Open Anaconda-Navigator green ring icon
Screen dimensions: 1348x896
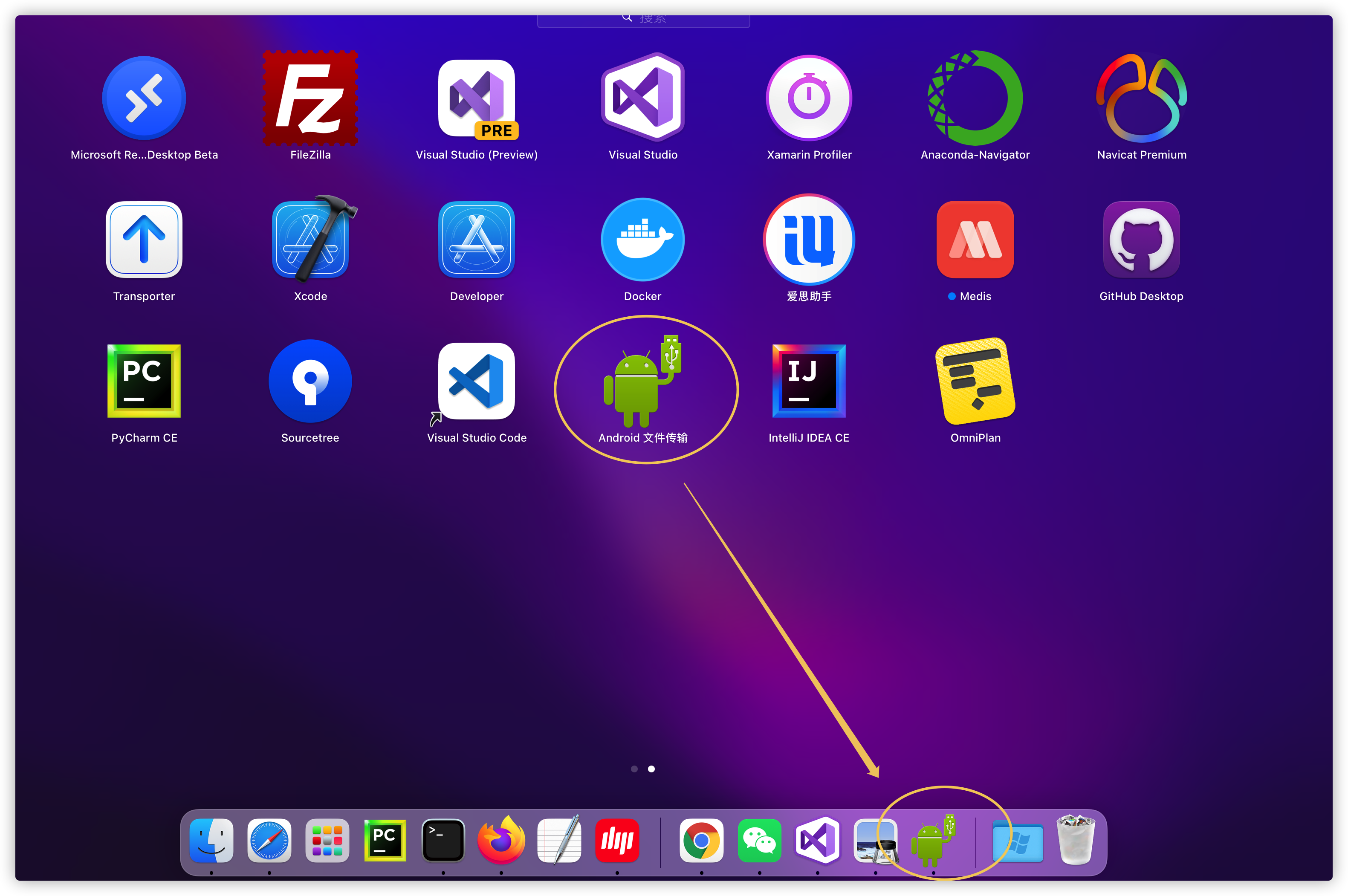click(975, 98)
